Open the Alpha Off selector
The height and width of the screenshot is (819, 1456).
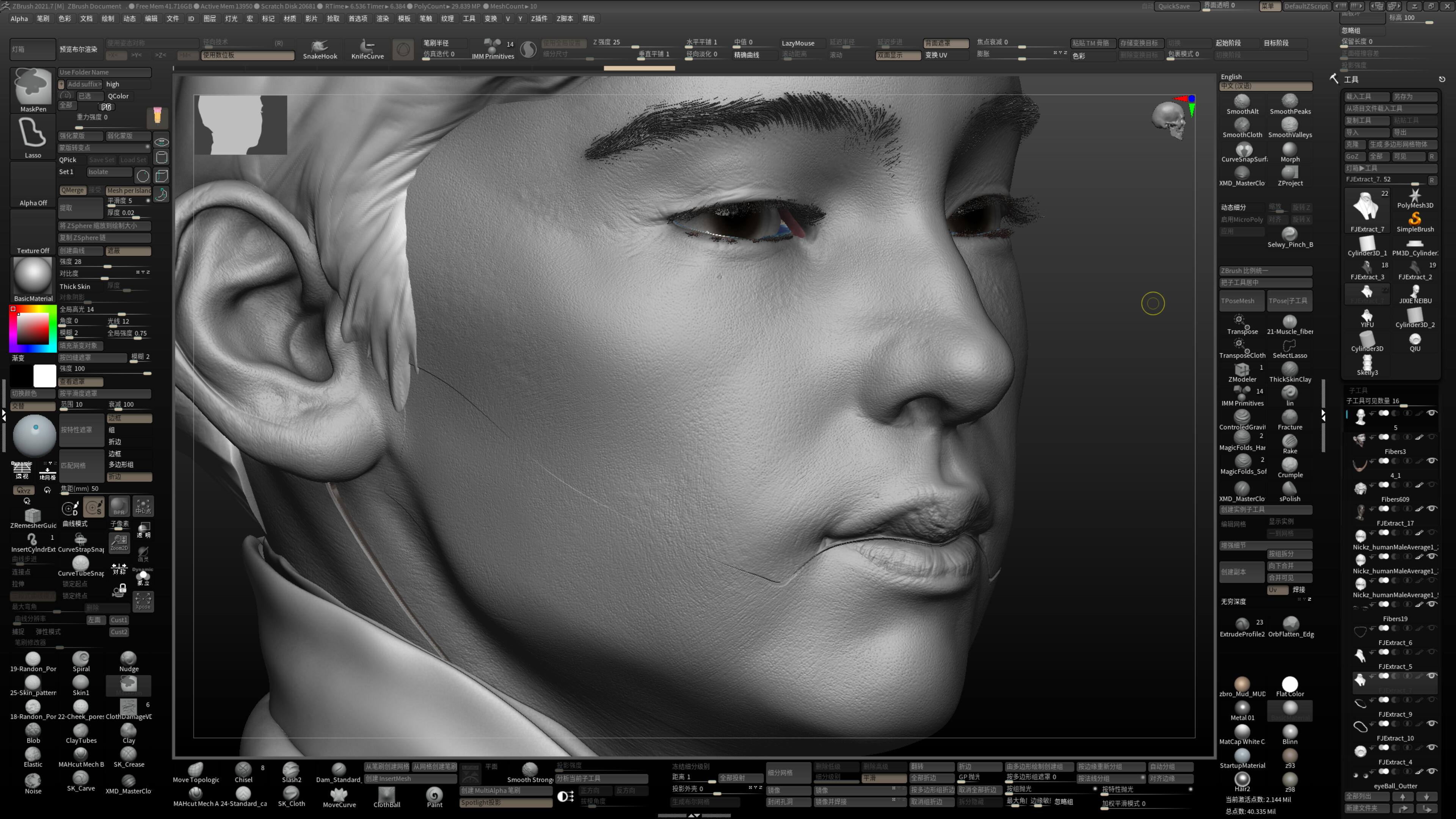(33, 185)
